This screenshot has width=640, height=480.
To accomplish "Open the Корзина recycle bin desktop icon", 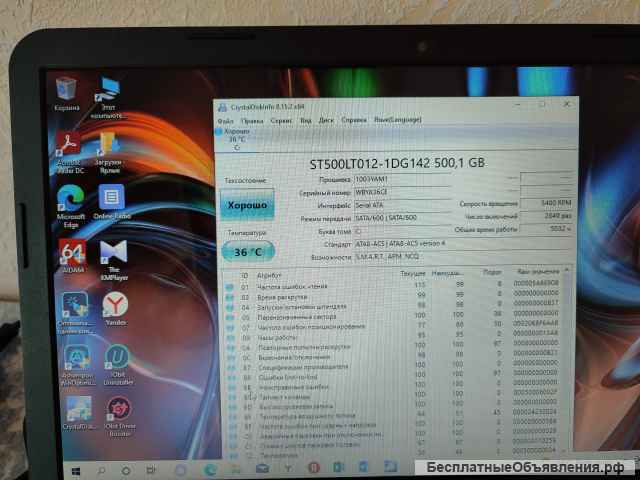I will pyautogui.click(x=66, y=93).
